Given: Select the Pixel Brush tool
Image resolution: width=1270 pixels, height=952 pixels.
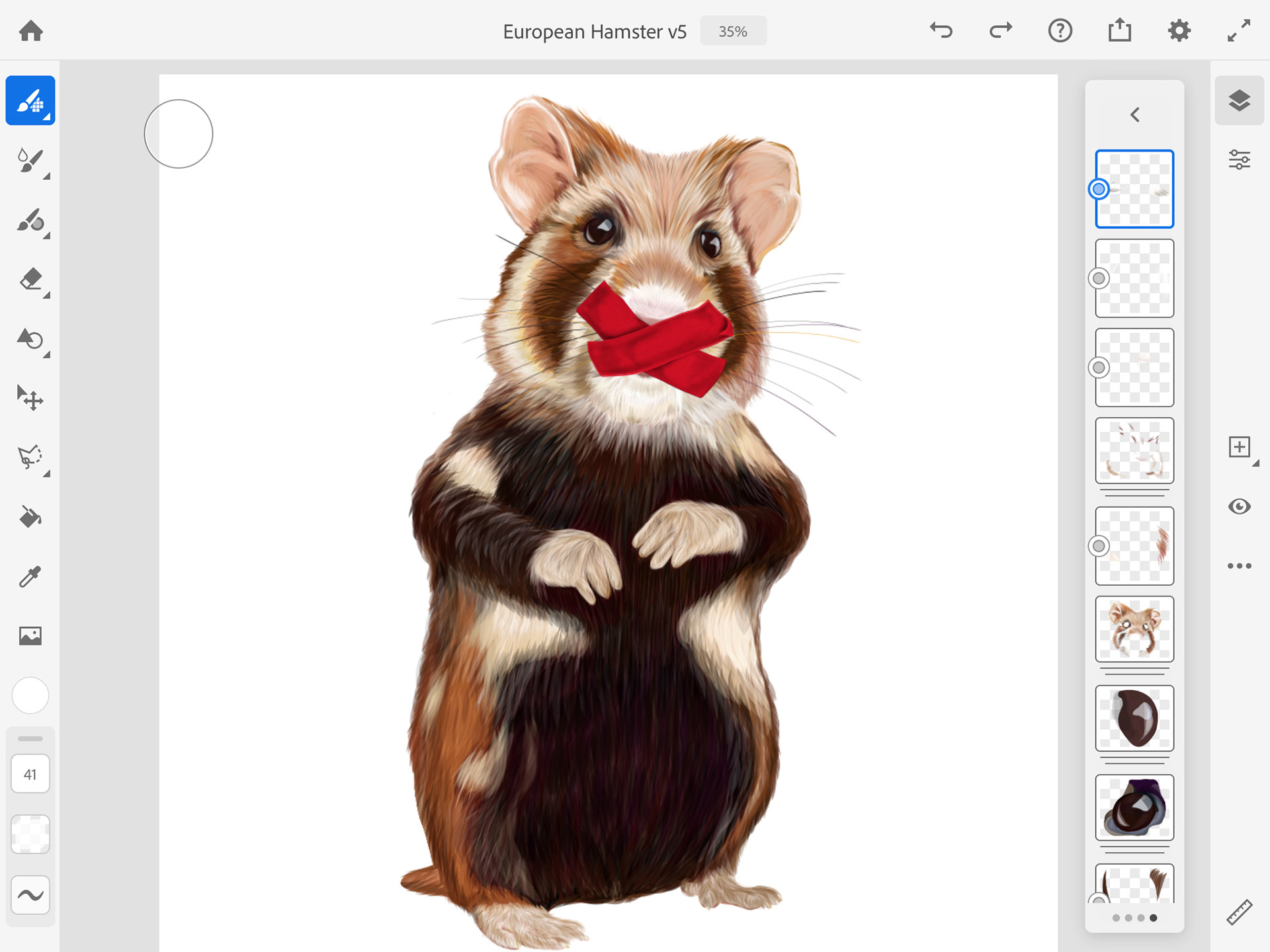Looking at the screenshot, I should pyautogui.click(x=30, y=100).
